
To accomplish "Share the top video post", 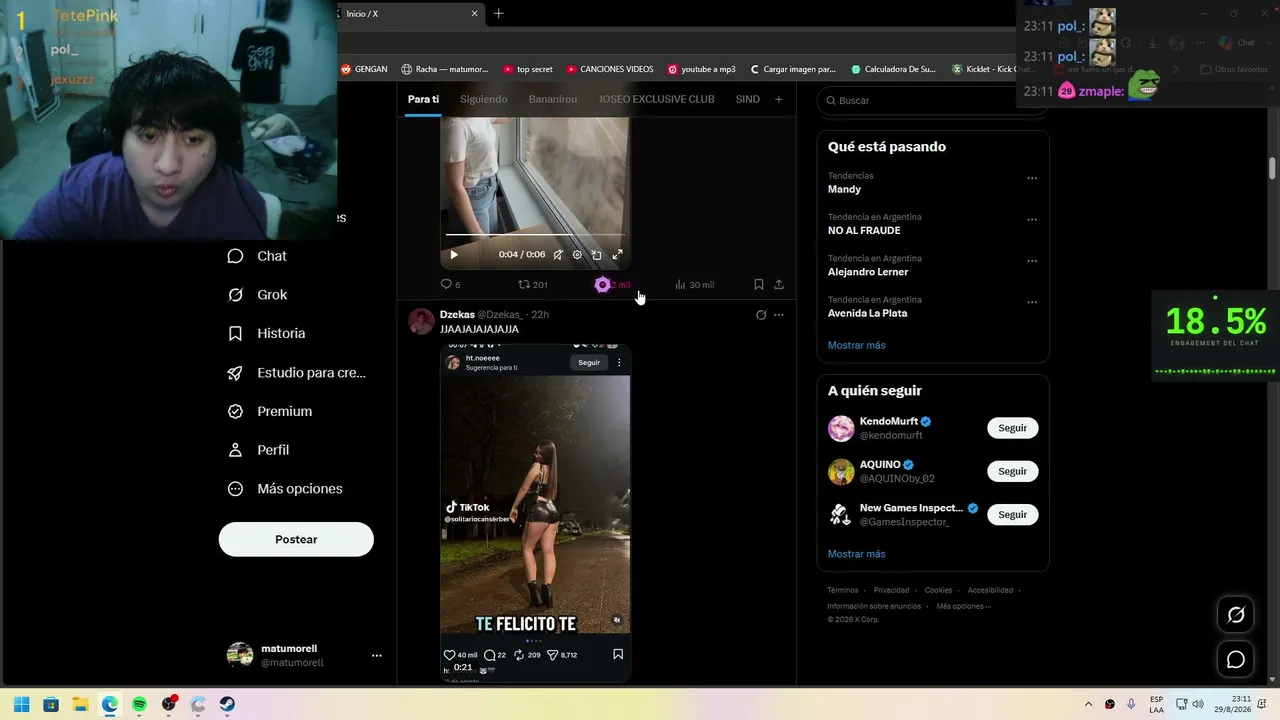I will pos(779,285).
